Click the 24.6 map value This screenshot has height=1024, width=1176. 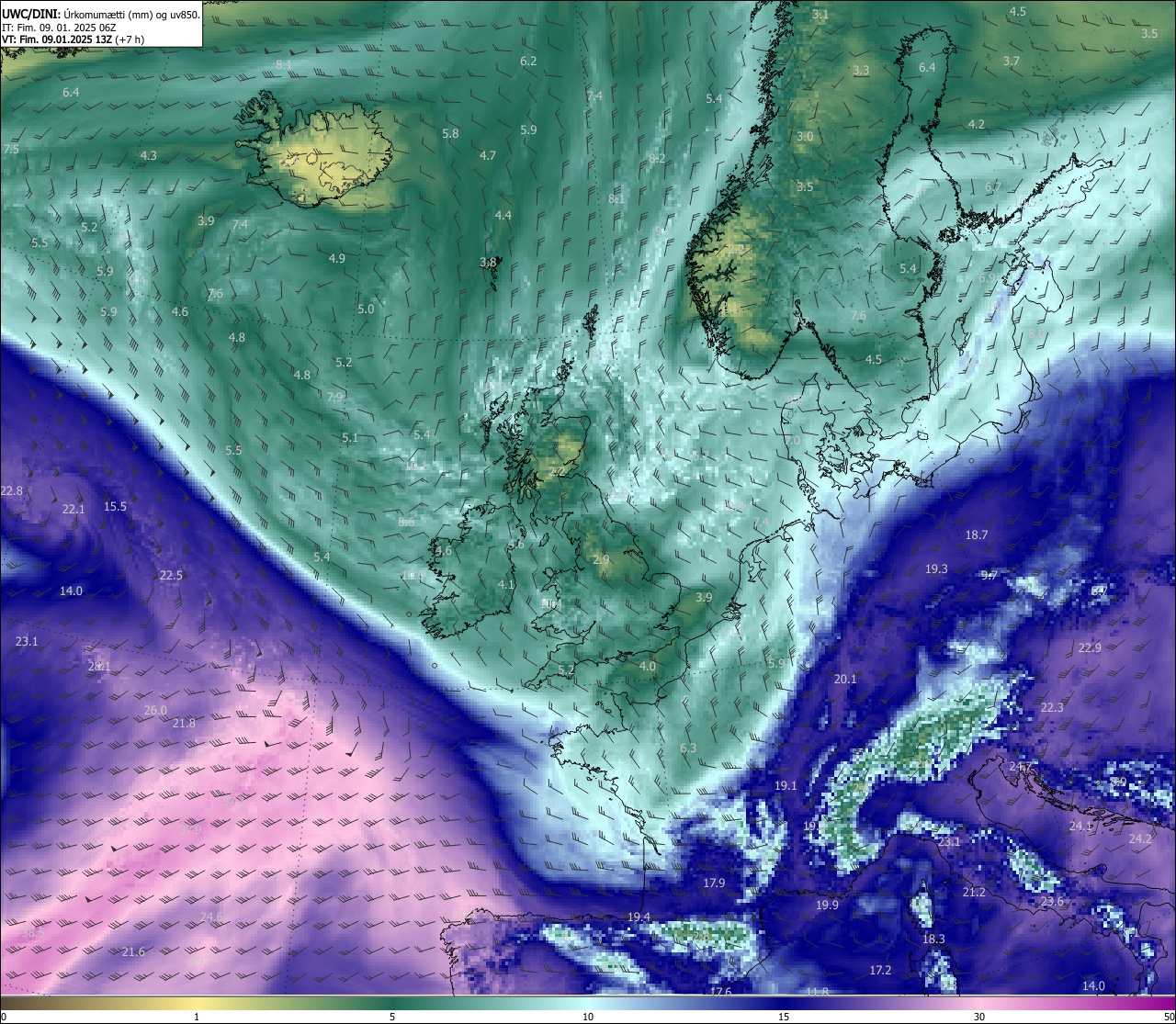click(x=211, y=917)
